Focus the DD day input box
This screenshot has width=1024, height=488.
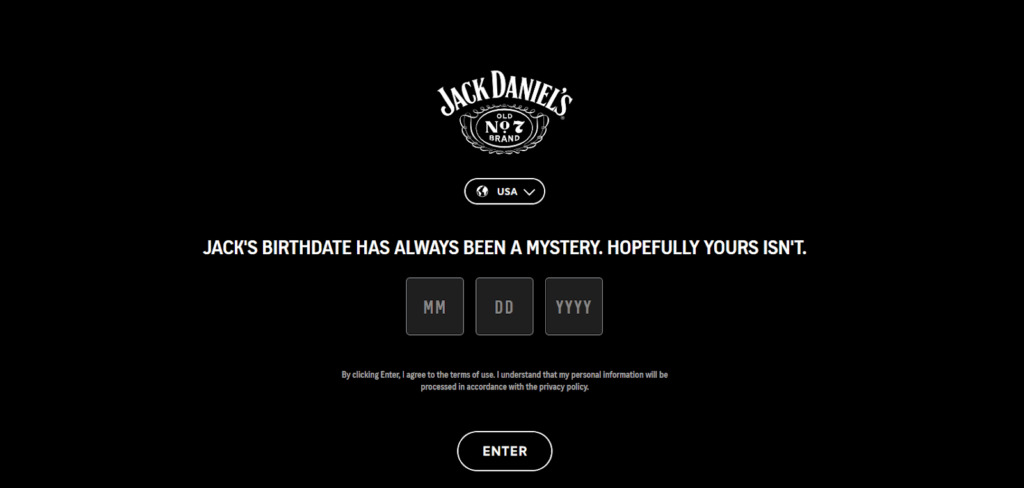504,306
